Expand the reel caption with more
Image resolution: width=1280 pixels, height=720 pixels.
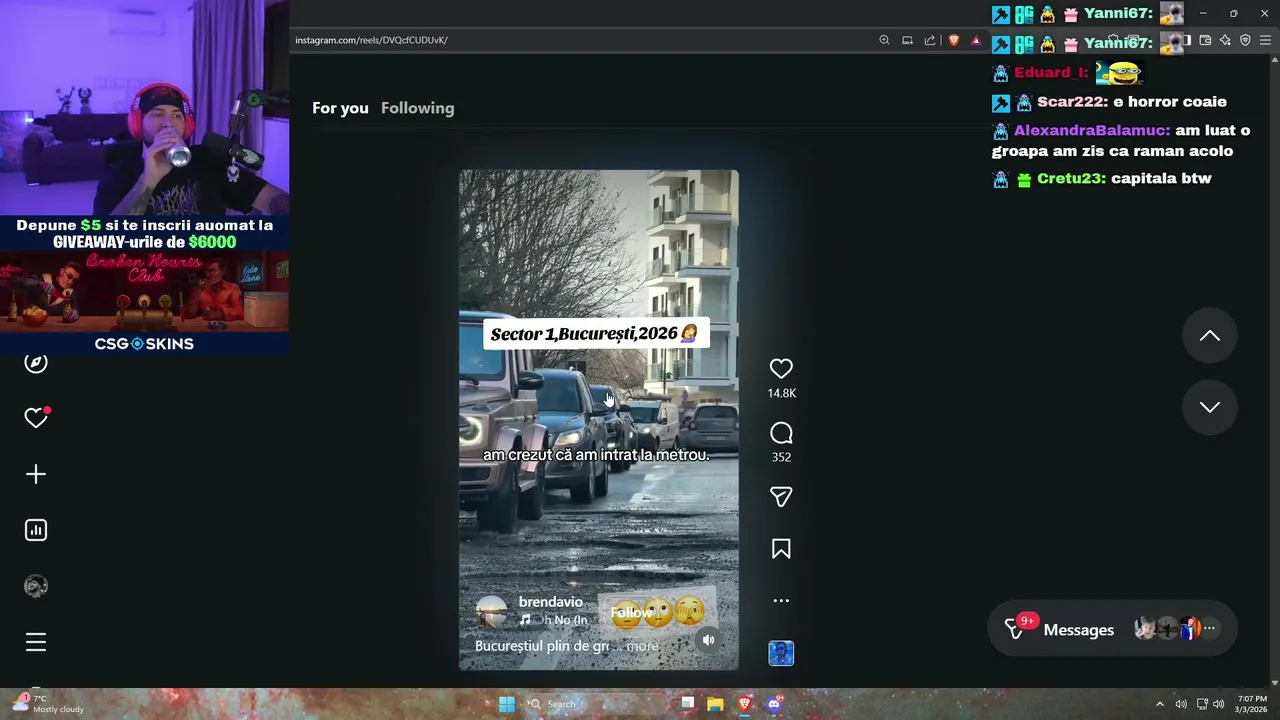(x=642, y=646)
